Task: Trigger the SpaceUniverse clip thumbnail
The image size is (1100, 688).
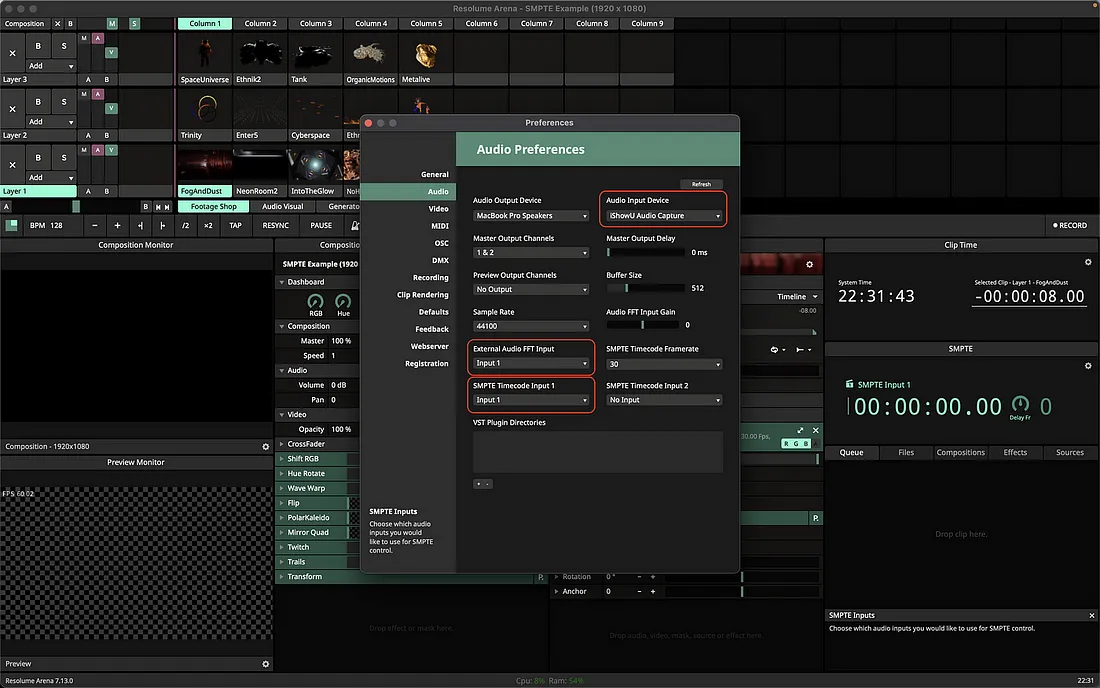Action: (203, 53)
